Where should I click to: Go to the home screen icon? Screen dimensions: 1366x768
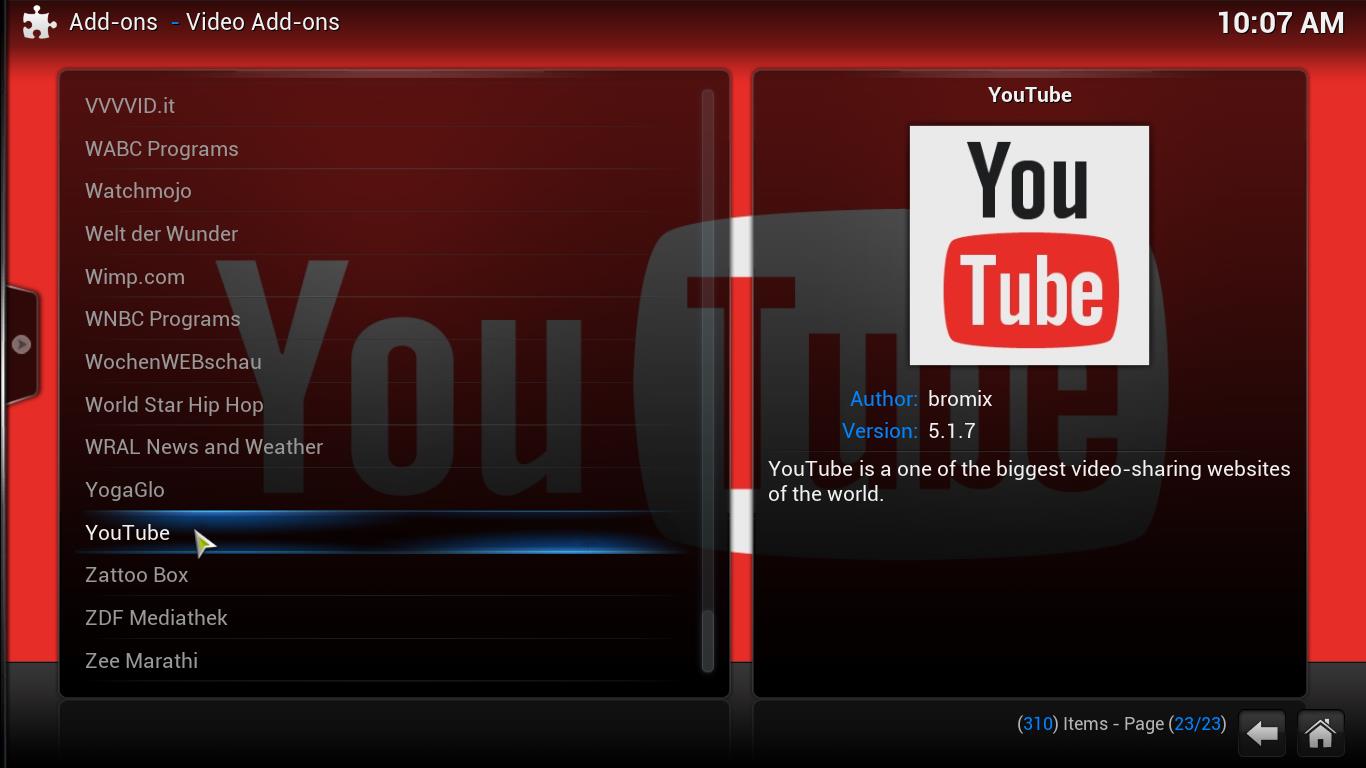click(x=1320, y=734)
